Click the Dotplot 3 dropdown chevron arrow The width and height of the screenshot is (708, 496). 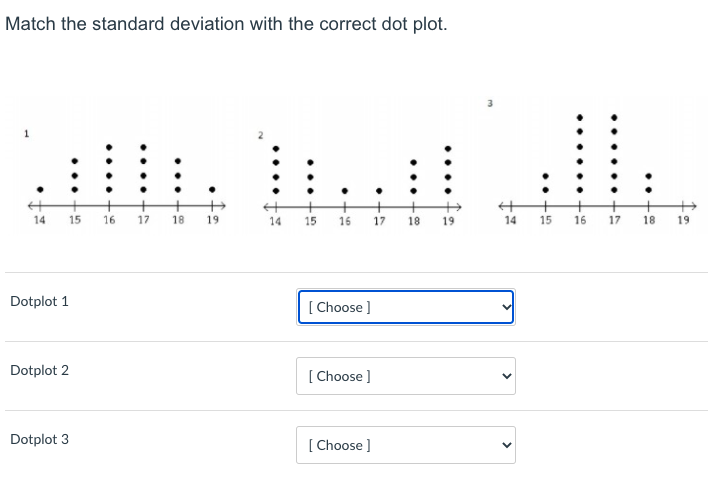[x=507, y=445]
